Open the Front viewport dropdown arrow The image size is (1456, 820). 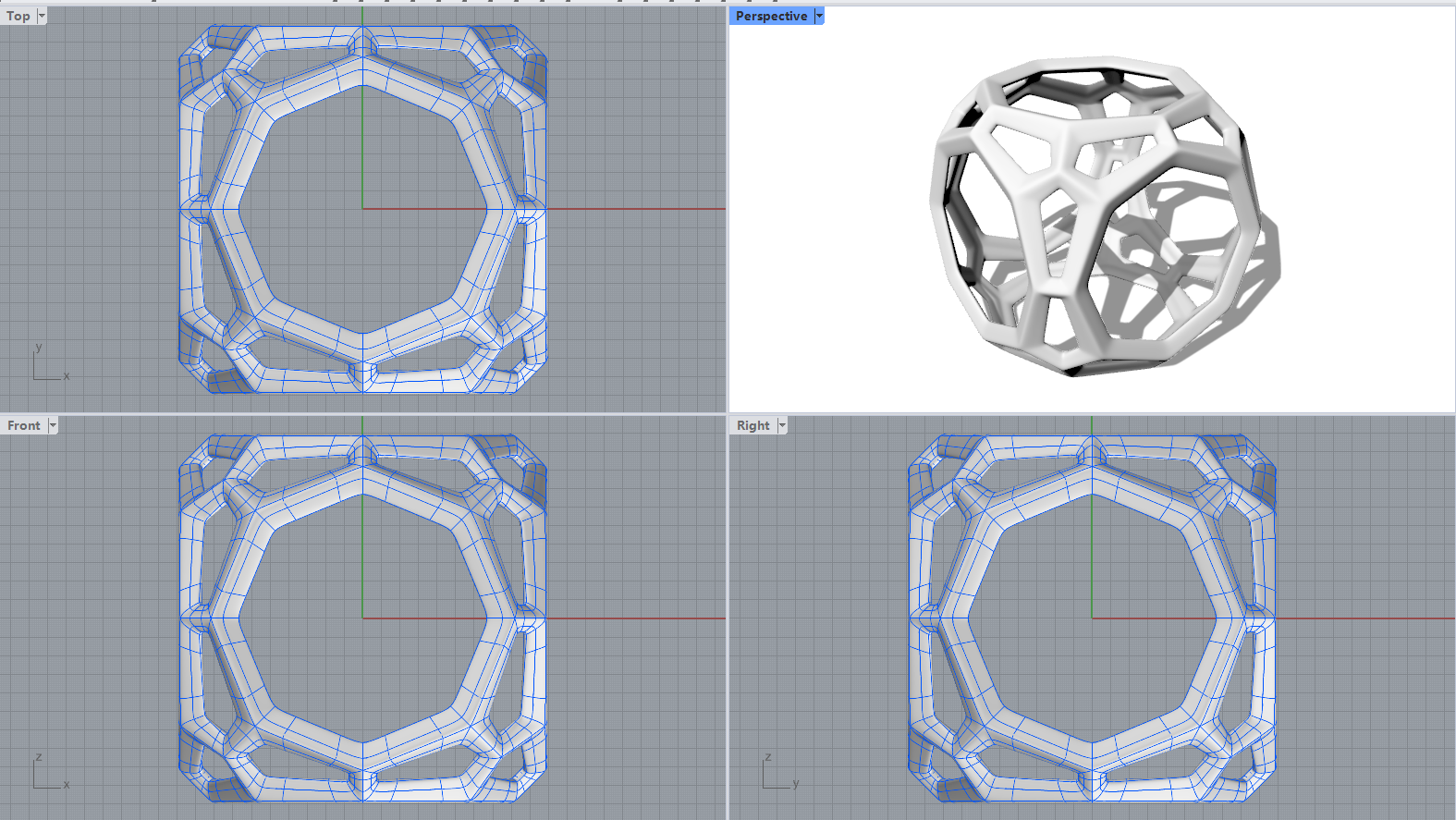(x=53, y=425)
